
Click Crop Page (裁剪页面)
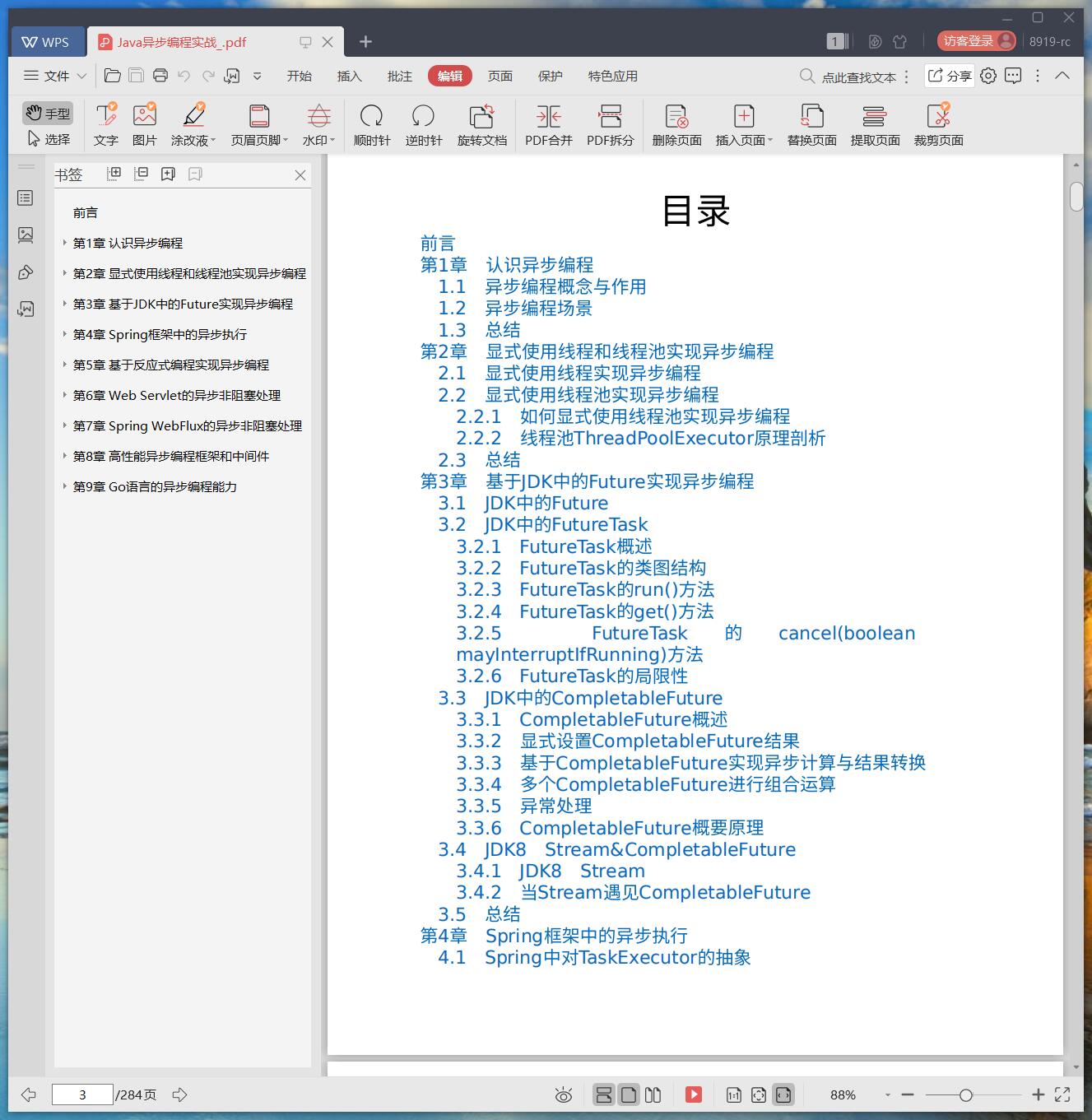pyautogui.click(x=939, y=125)
